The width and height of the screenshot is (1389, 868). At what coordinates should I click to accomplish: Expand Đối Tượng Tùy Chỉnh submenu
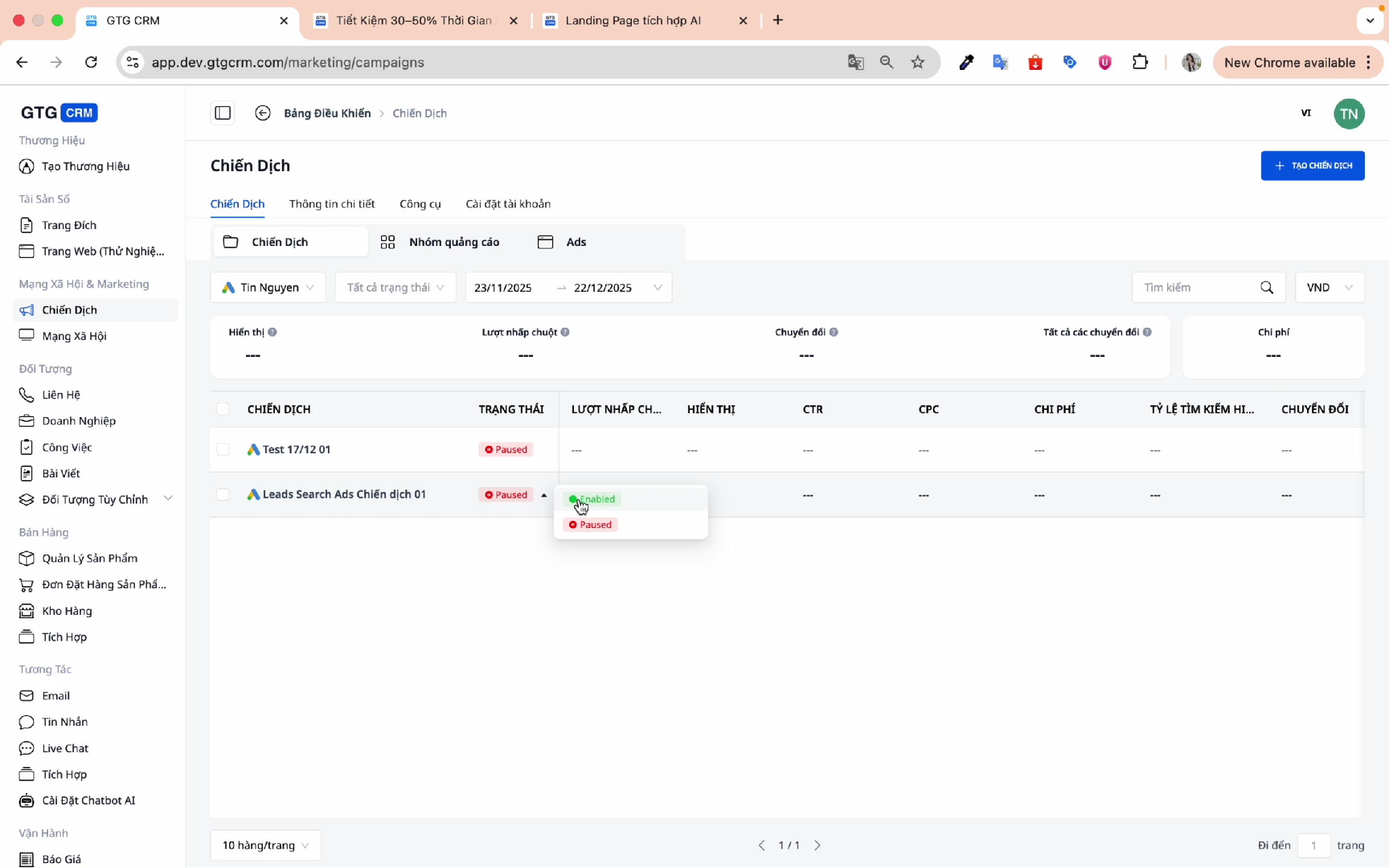(168, 498)
